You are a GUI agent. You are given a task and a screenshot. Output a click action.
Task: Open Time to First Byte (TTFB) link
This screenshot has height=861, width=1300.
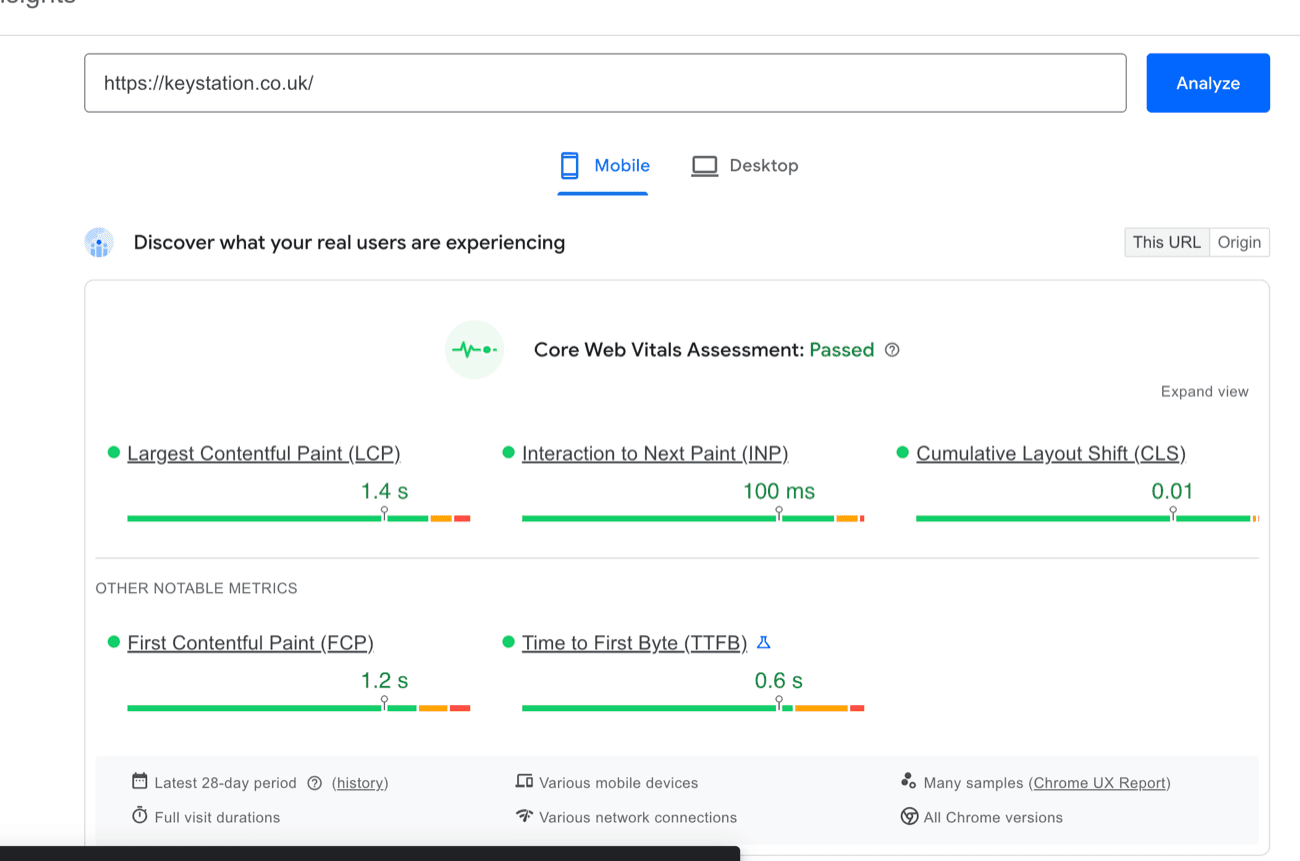click(x=634, y=643)
